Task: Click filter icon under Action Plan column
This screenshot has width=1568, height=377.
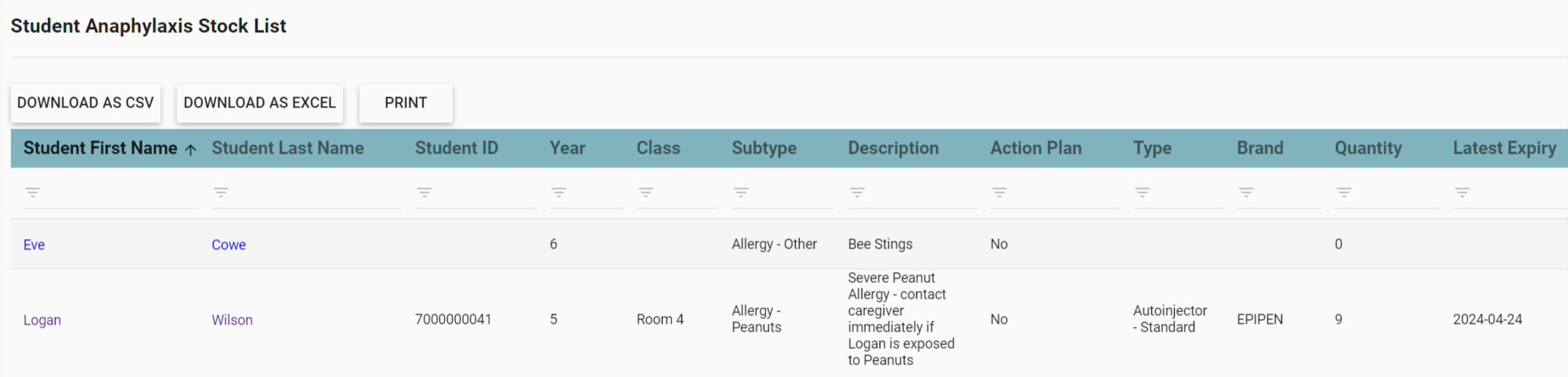Action: (x=999, y=192)
